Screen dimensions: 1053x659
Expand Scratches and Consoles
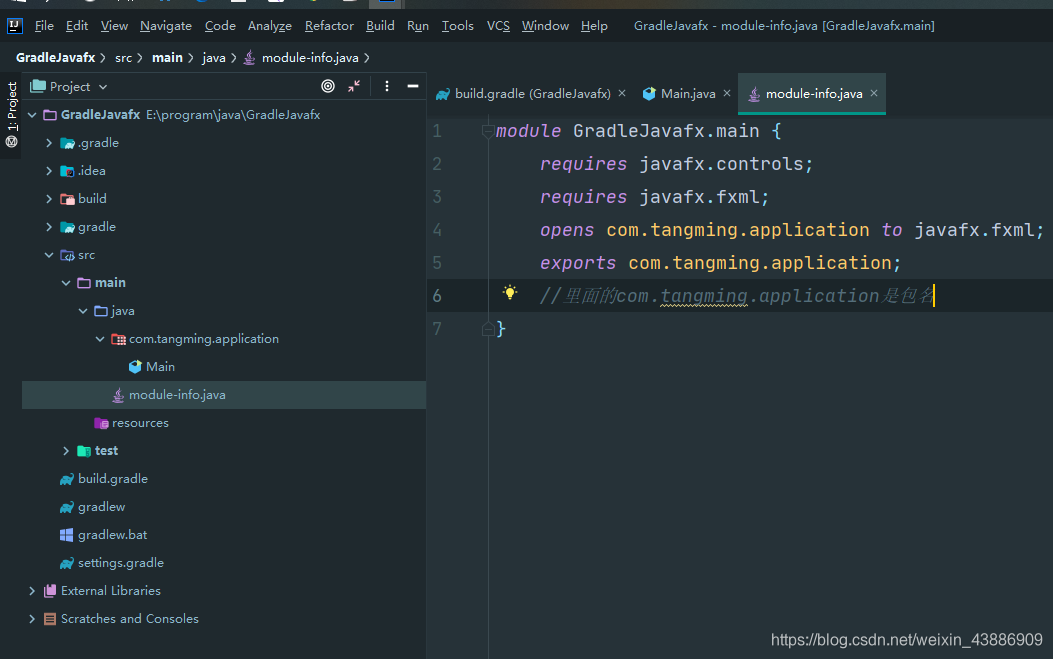pyautogui.click(x=32, y=619)
